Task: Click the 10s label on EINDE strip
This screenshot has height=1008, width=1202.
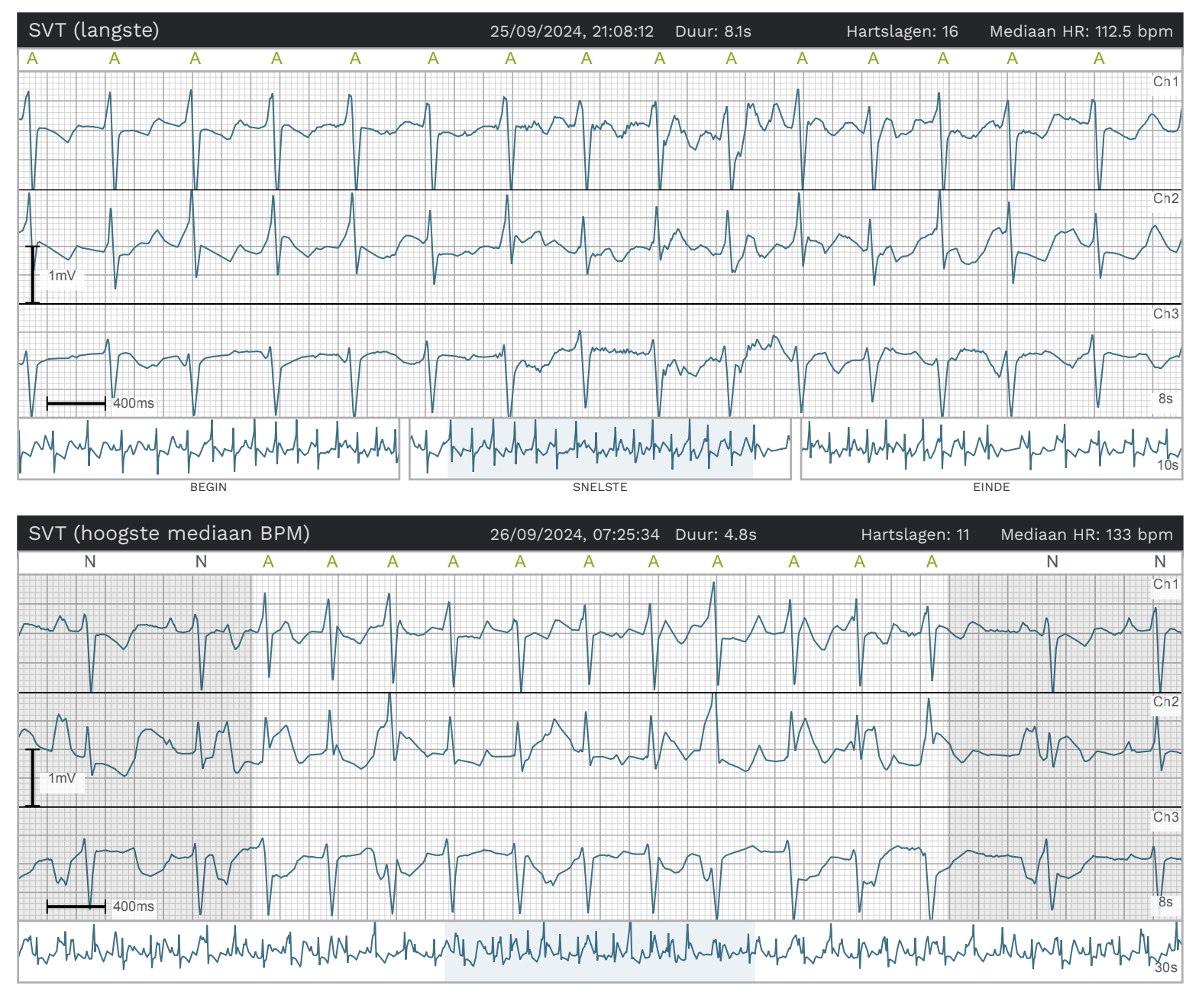Action: [1168, 465]
